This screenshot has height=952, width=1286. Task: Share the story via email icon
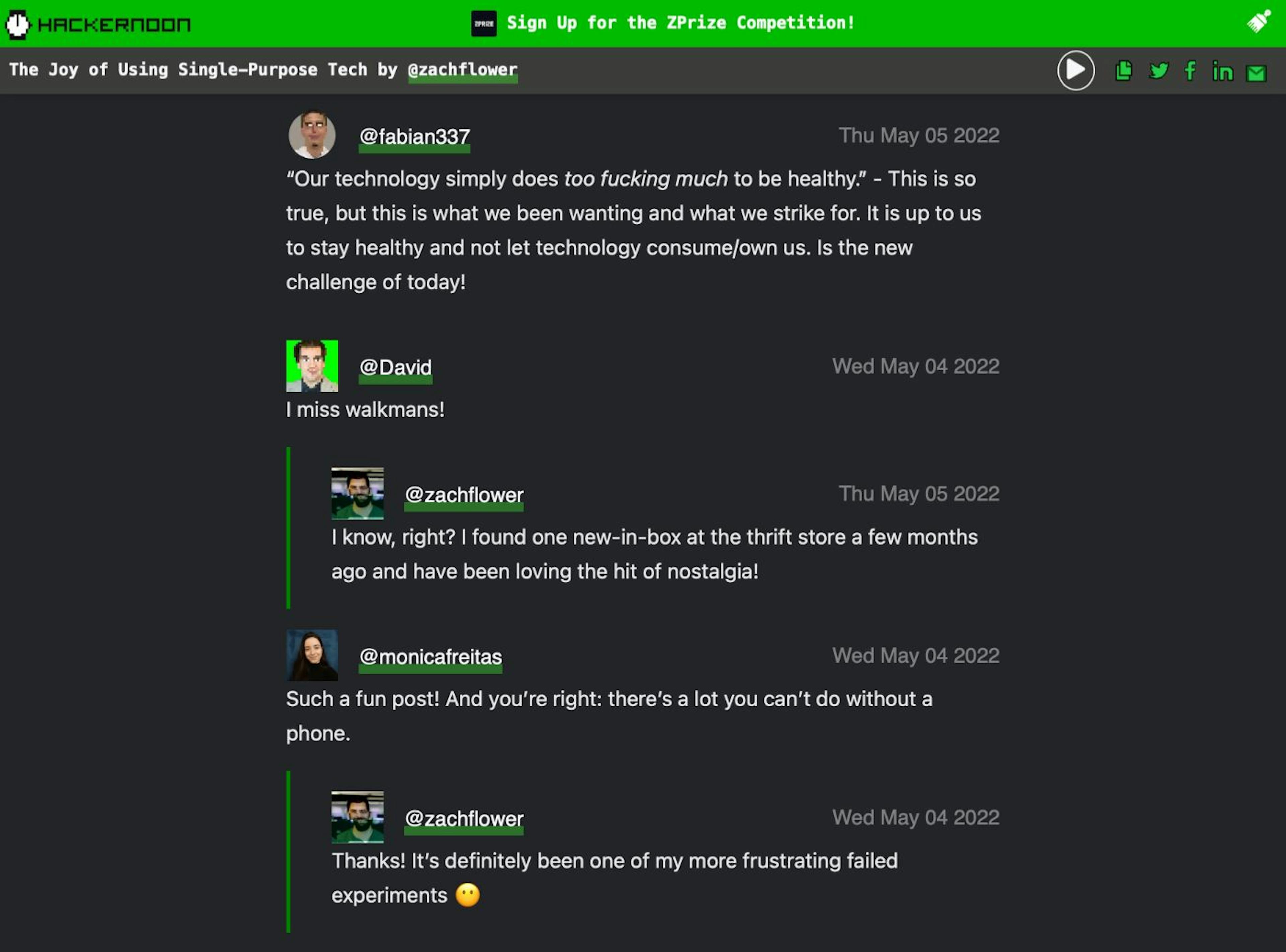point(1256,73)
